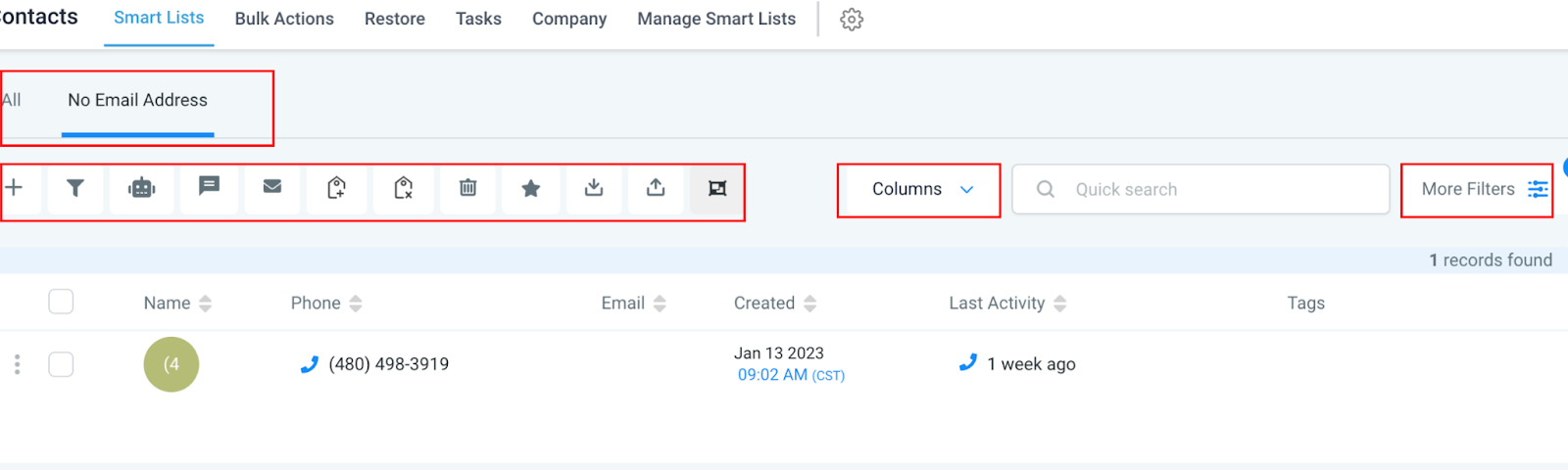Open the pipeline funnel icon

(75, 188)
